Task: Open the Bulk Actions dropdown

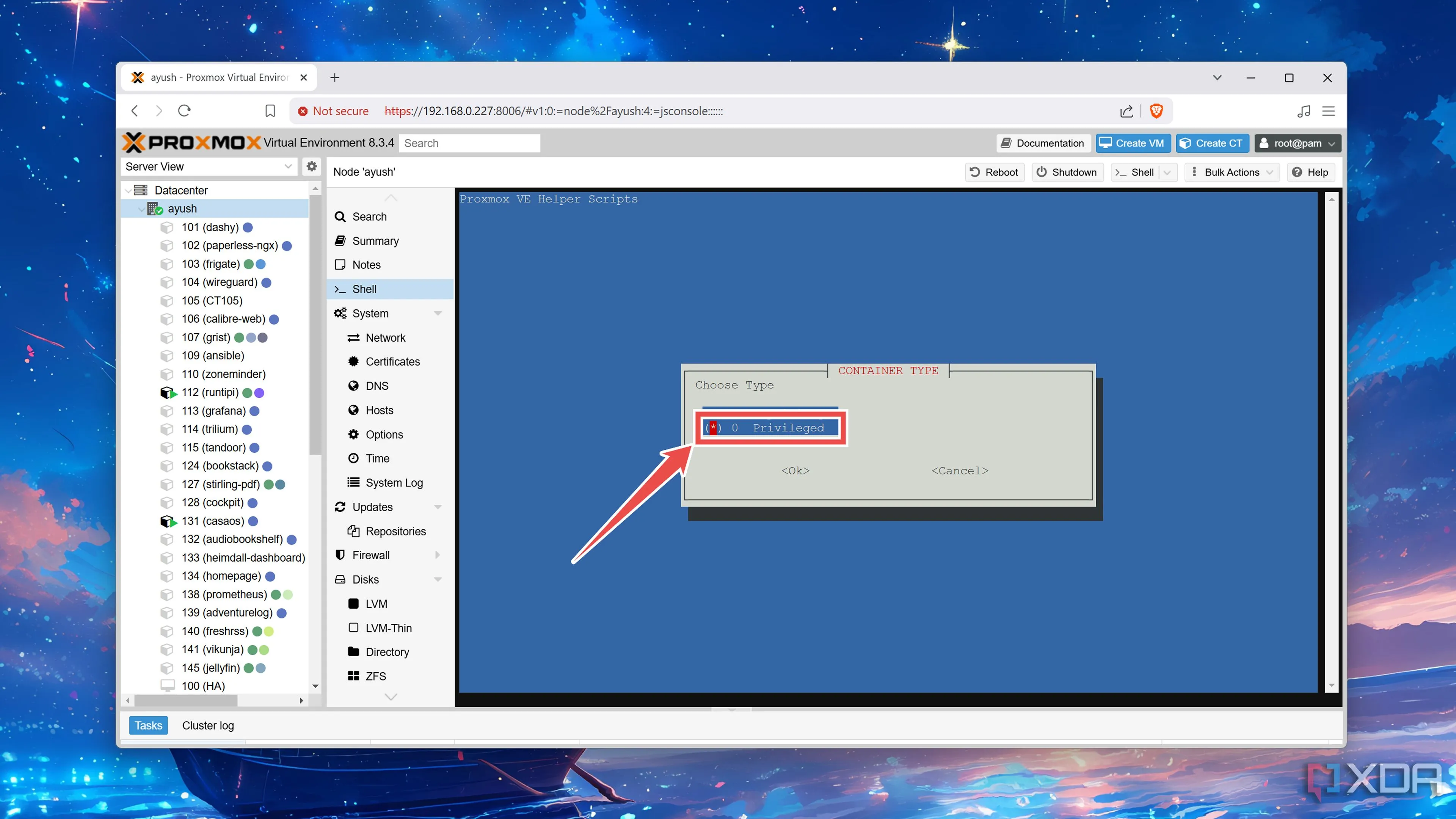Action: point(1232,173)
